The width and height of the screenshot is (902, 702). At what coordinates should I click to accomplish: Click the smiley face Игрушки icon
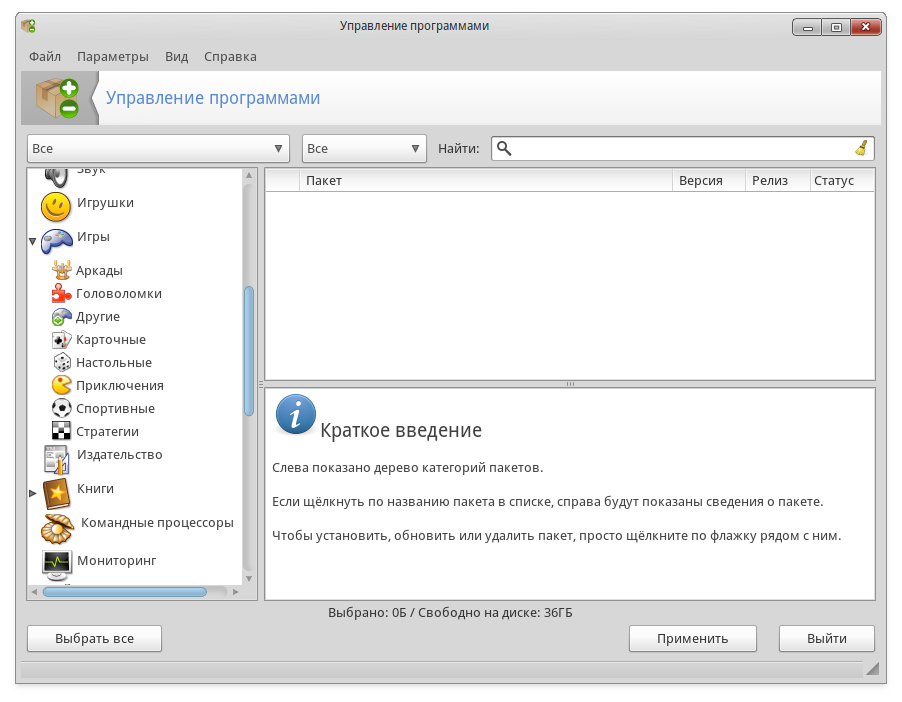pyautogui.click(x=56, y=206)
